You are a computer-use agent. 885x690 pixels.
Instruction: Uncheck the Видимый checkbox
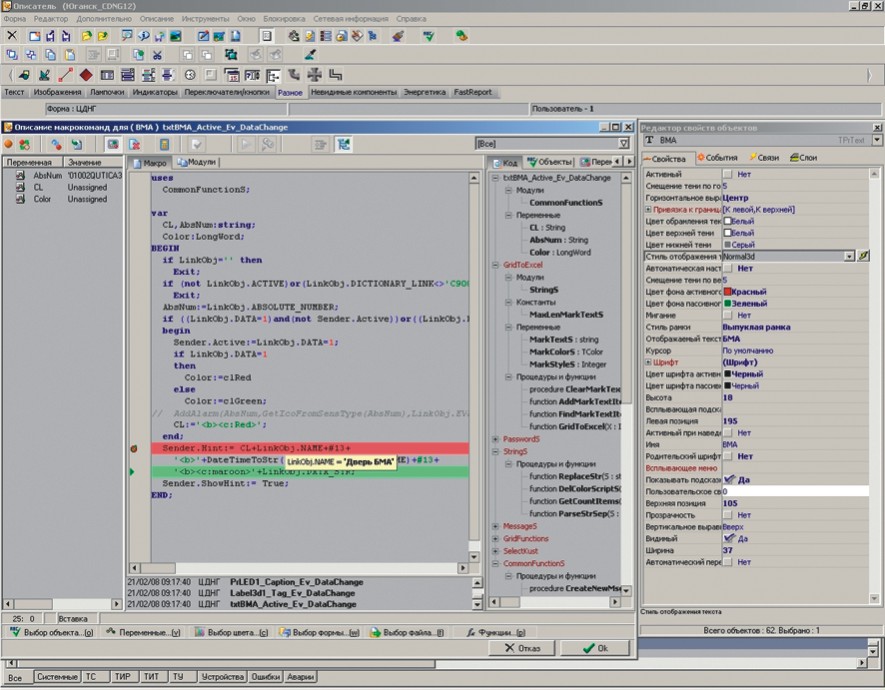[729, 538]
